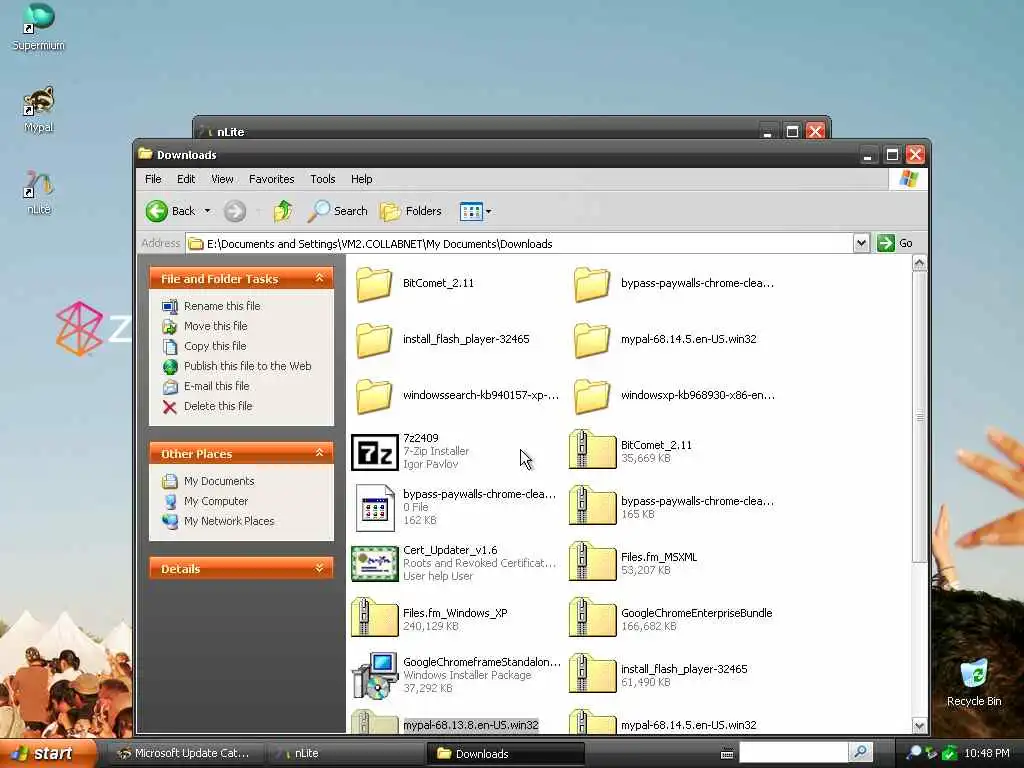This screenshot has height=768, width=1024.
Task: Go to My Computer link
Action: (204, 501)
